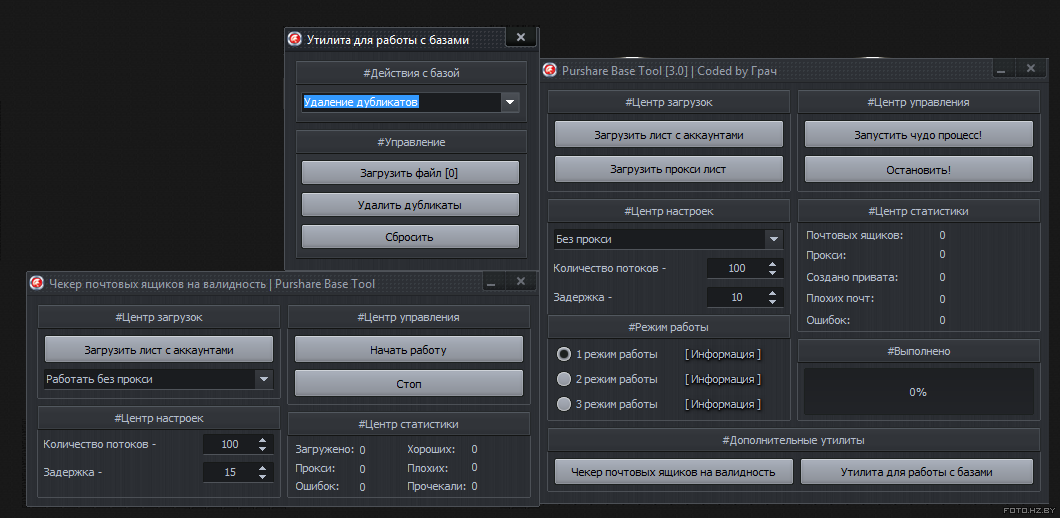Viewport: 1060px width, 518px height.
Task: Increase Количество потоков in main Base Tool window
Action: (x=773, y=264)
